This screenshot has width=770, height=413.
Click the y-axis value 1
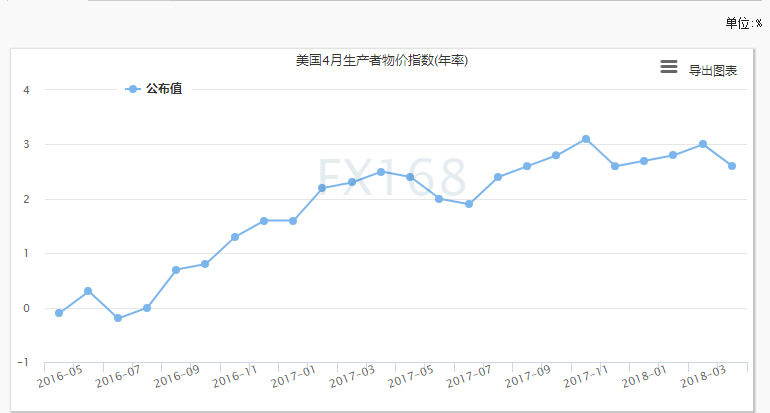pyautogui.click(x=27, y=253)
